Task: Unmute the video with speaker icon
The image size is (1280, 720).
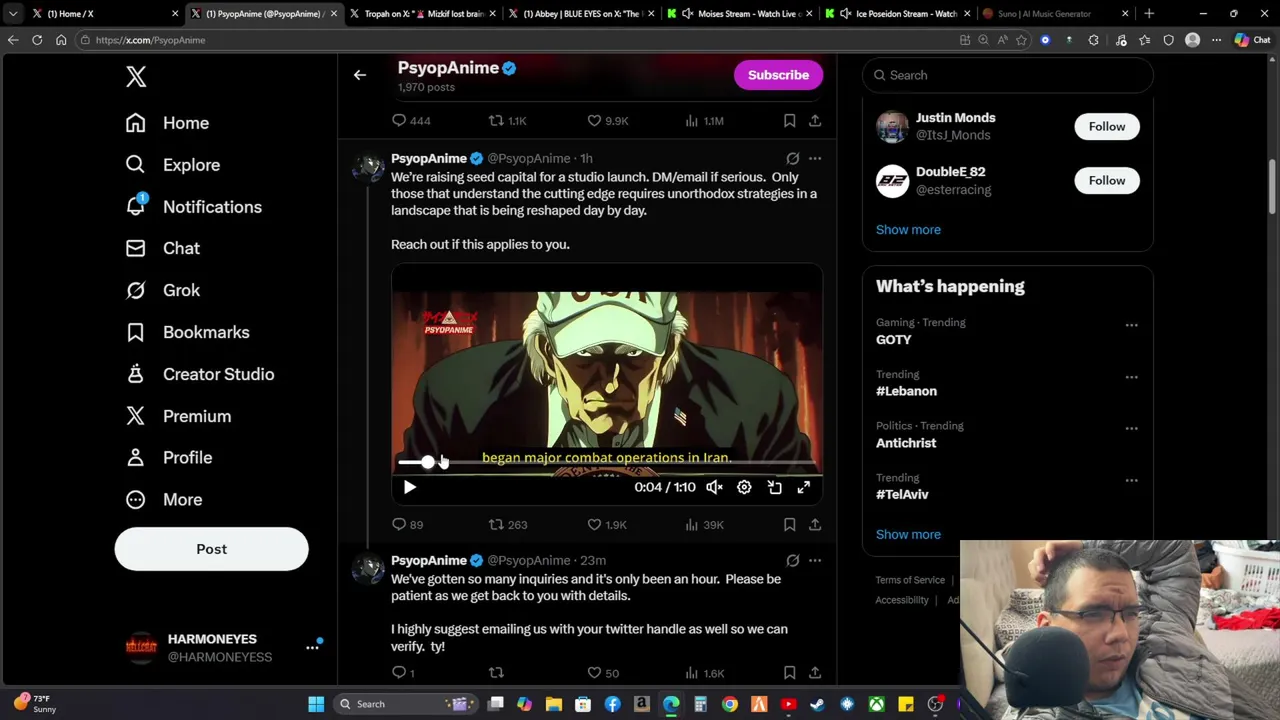Action: (714, 487)
